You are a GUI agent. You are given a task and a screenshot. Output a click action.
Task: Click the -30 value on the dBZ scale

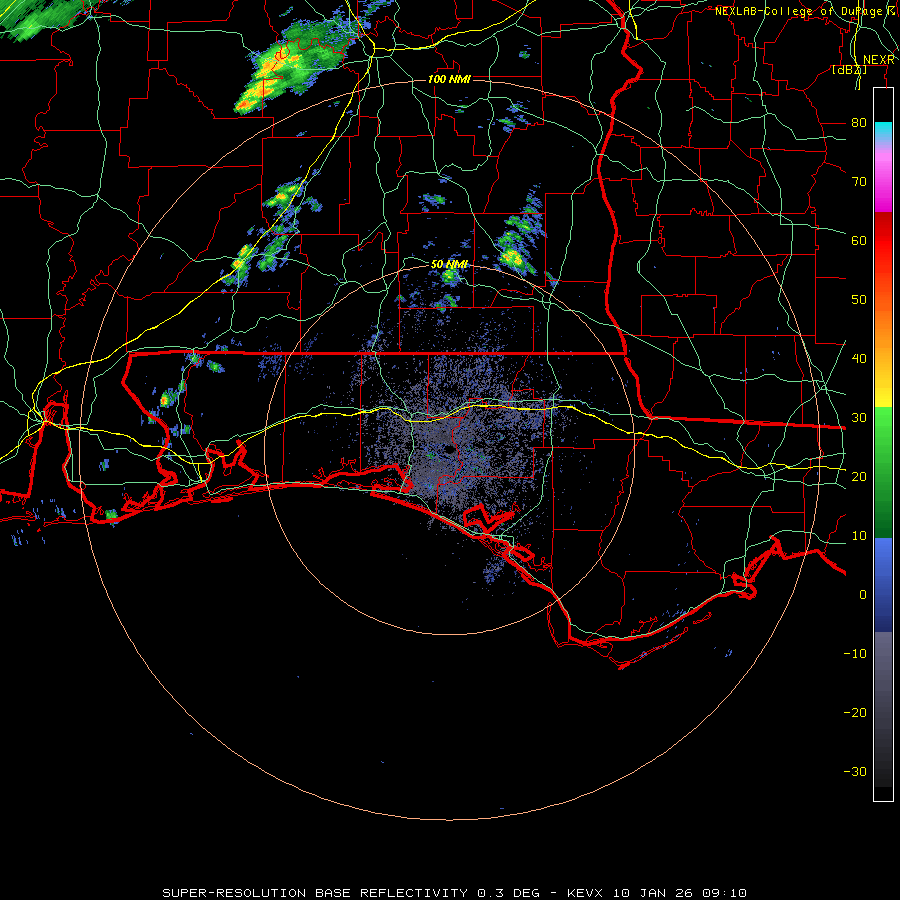(x=855, y=771)
